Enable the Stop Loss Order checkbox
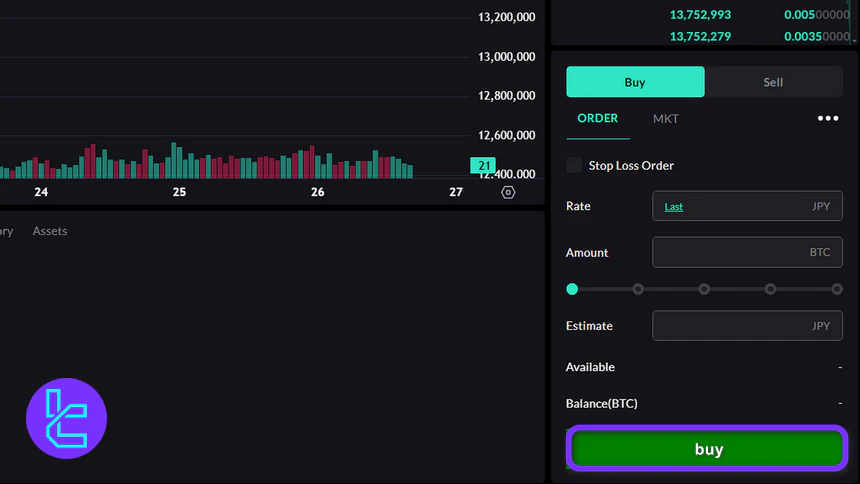This screenshot has width=860, height=484. (x=574, y=165)
